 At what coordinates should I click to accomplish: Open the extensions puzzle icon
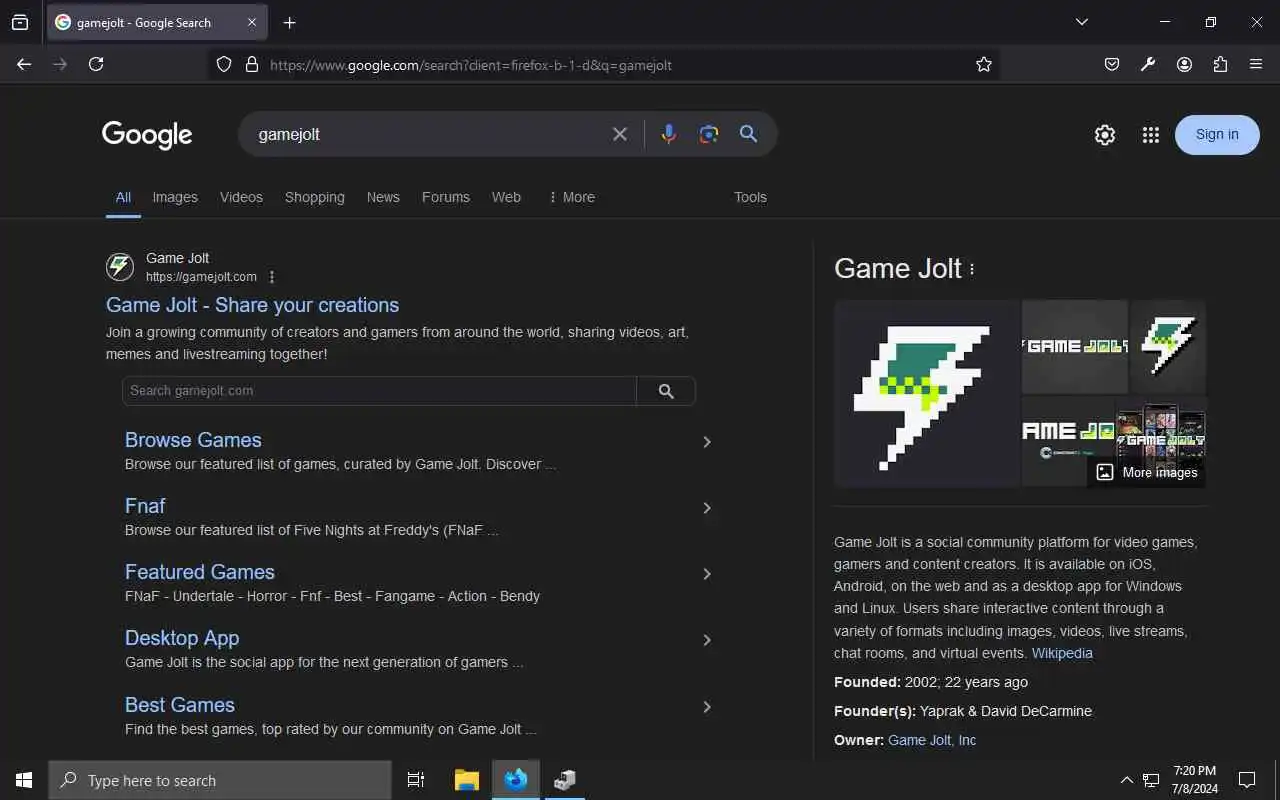click(1220, 64)
